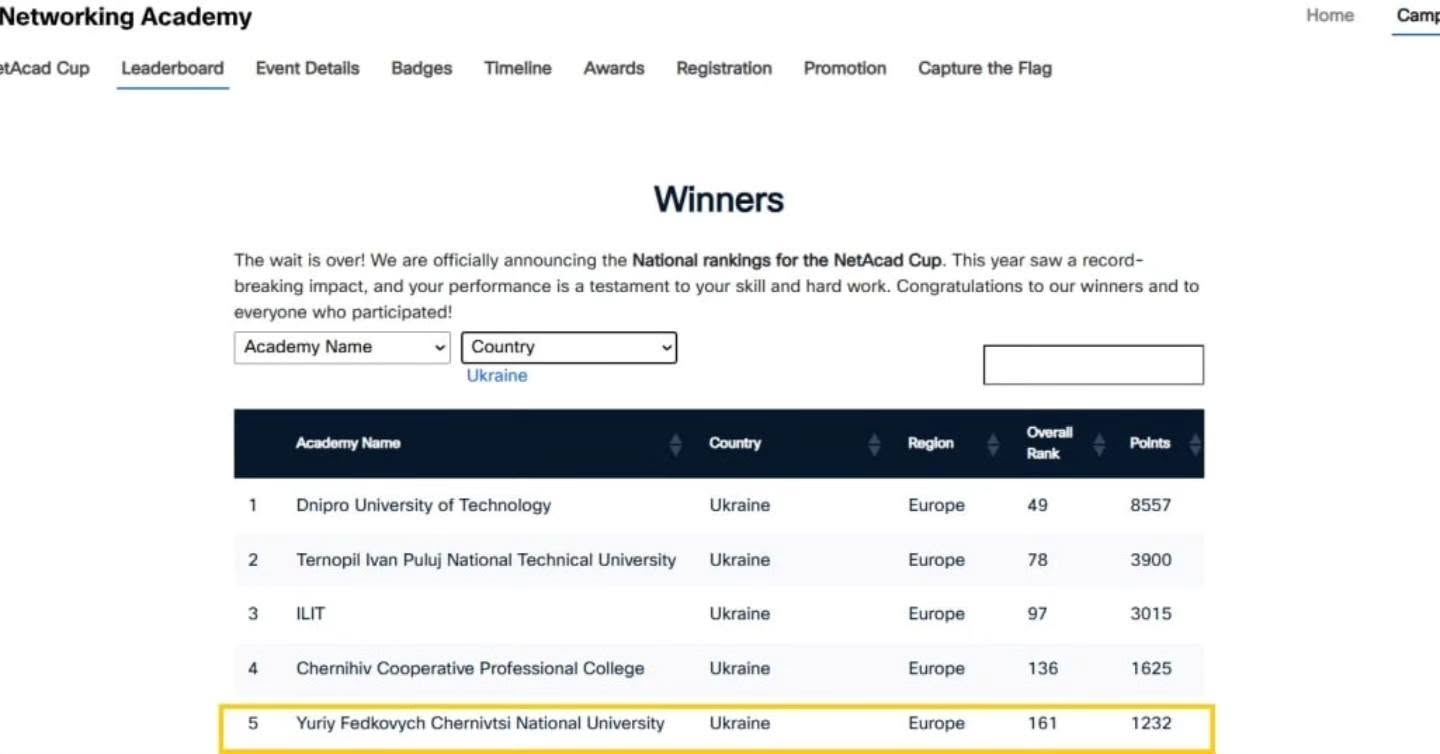Click points value 3015
The height and width of the screenshot is (754, 1440).
1150,614
